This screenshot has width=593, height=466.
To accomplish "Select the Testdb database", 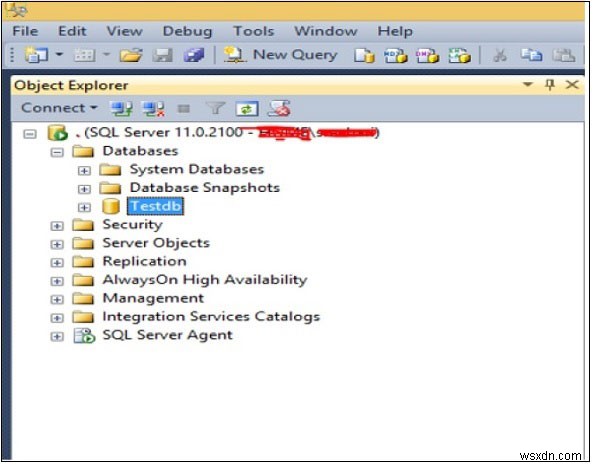I will tap(155, 207).
